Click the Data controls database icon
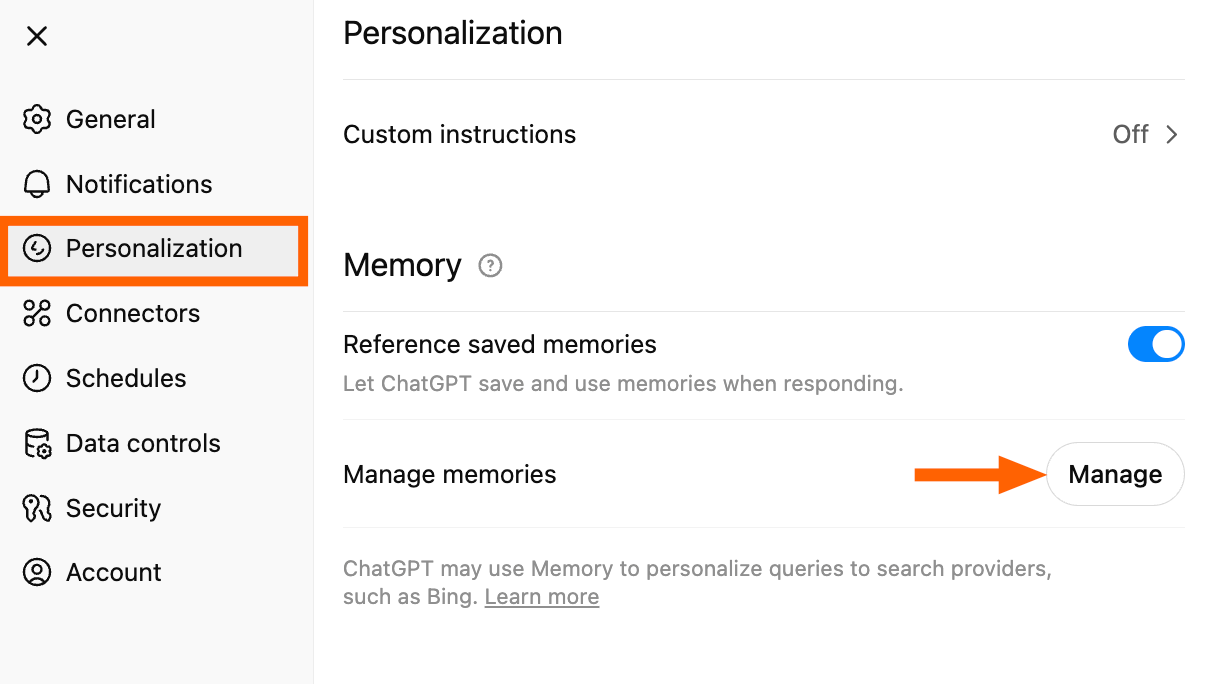 (x=37, y=443)
